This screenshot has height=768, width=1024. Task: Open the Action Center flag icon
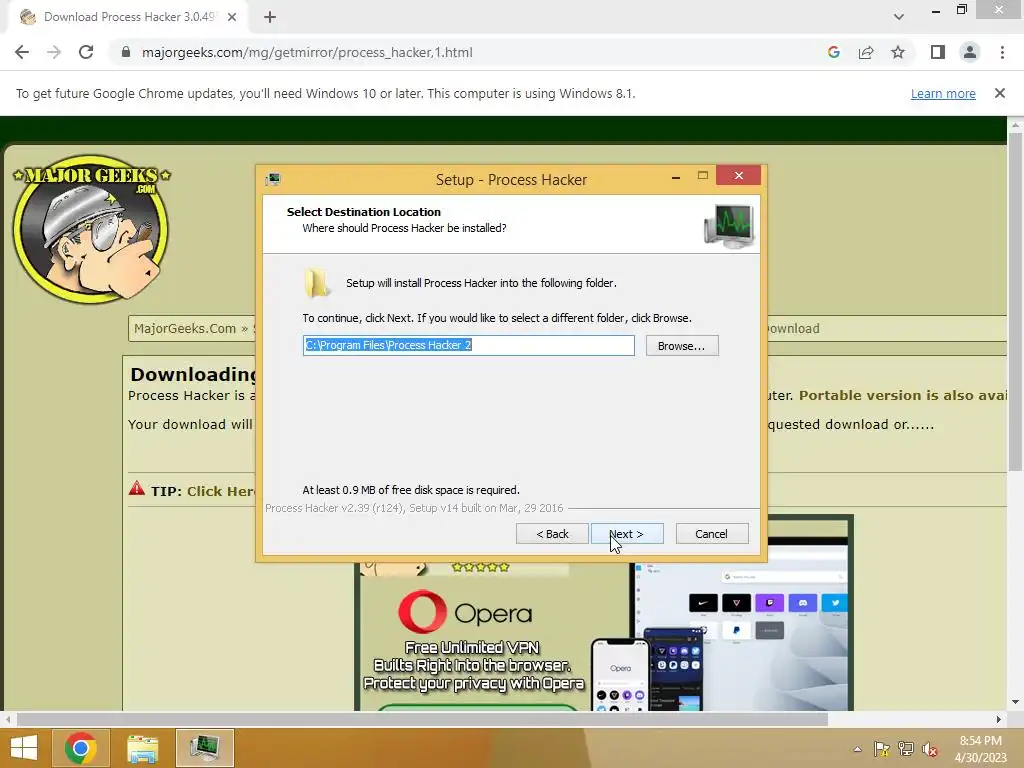pos(882,749)
